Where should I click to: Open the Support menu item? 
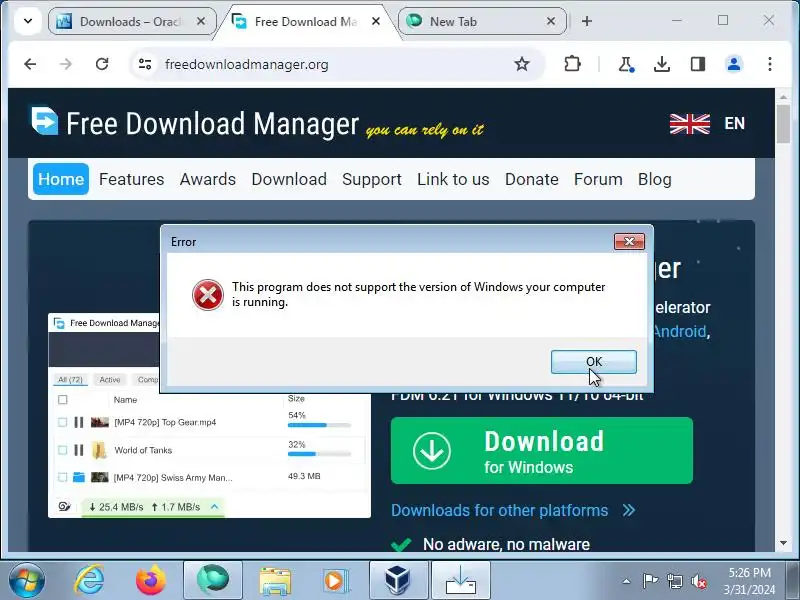[x=371, y=179]
